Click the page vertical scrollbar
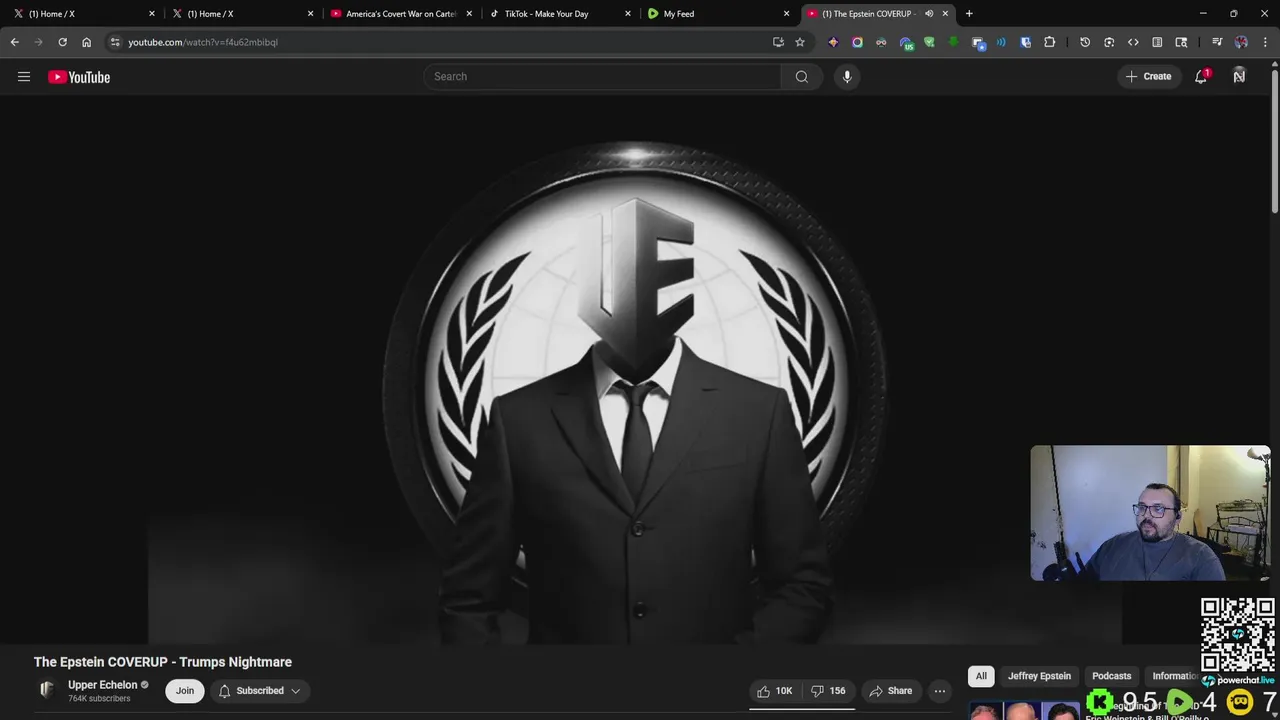Viewport: 1280px width, 720px height. tap(1274, 140)
